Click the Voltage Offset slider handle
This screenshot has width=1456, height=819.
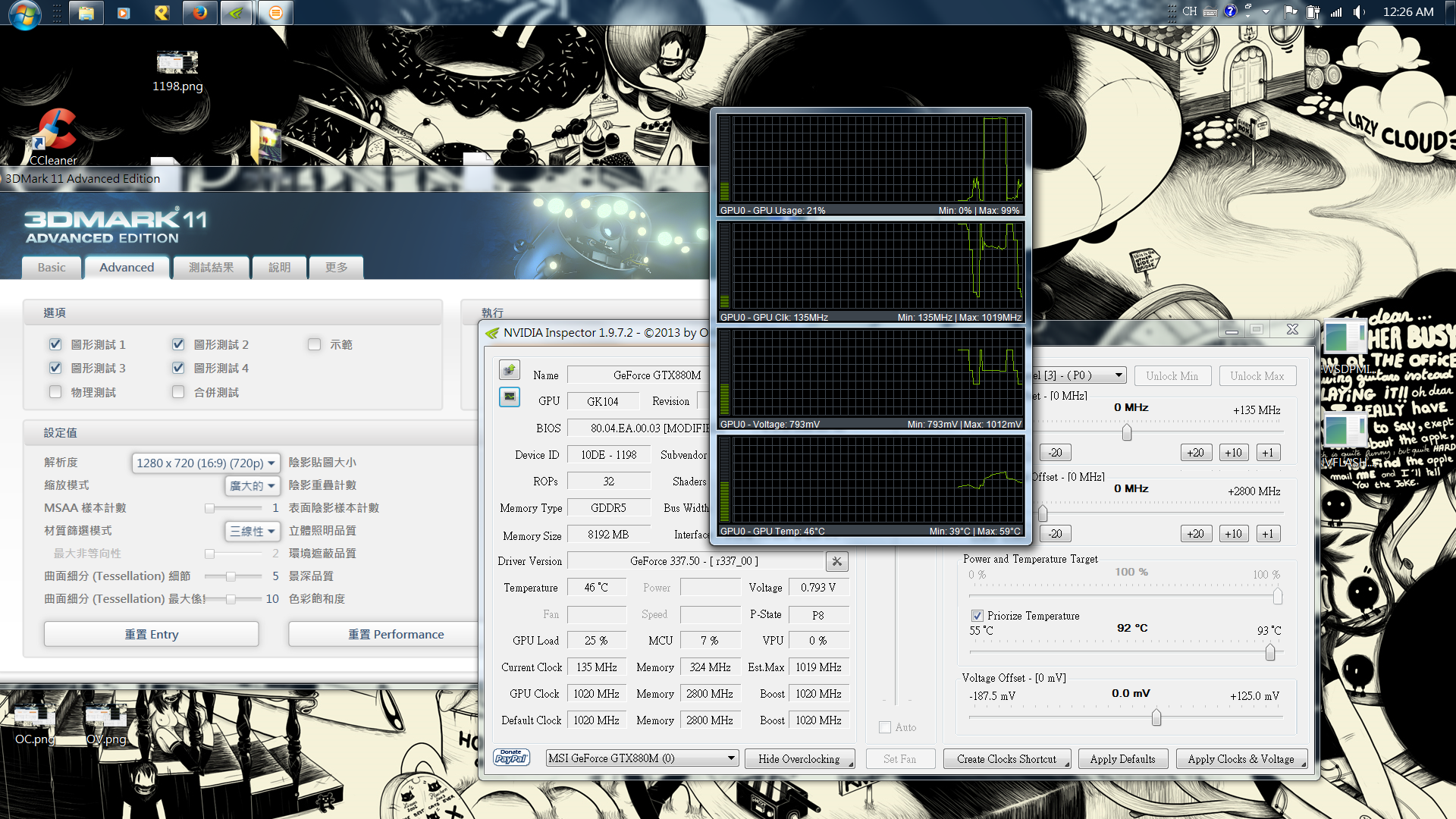point(1156,717)
